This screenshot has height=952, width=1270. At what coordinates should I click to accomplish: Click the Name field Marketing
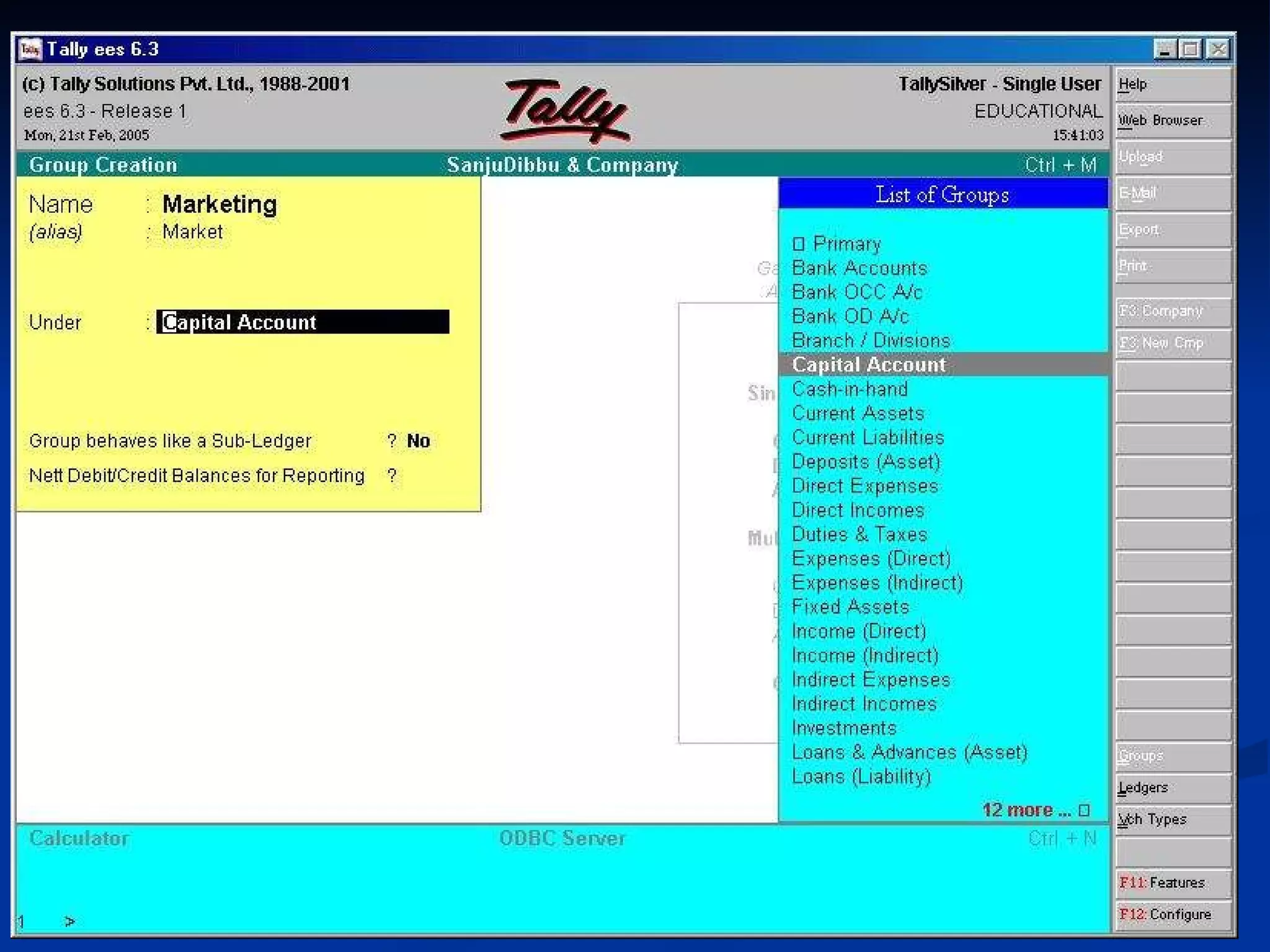[x=220, y=205]
